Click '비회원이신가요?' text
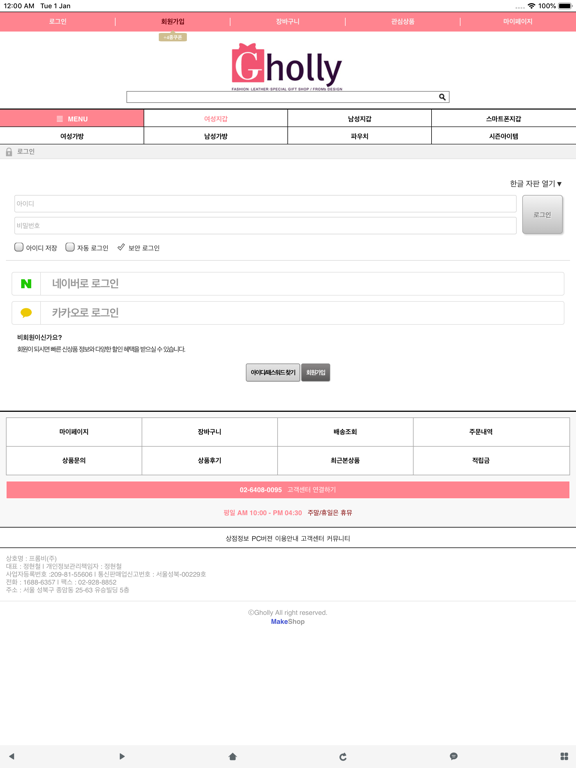 pos(40,337)
